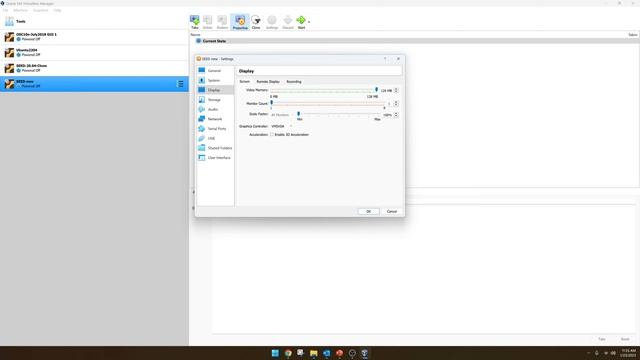Click the Discard toolbar icon

pyautogui.click(x=288, y=22)
